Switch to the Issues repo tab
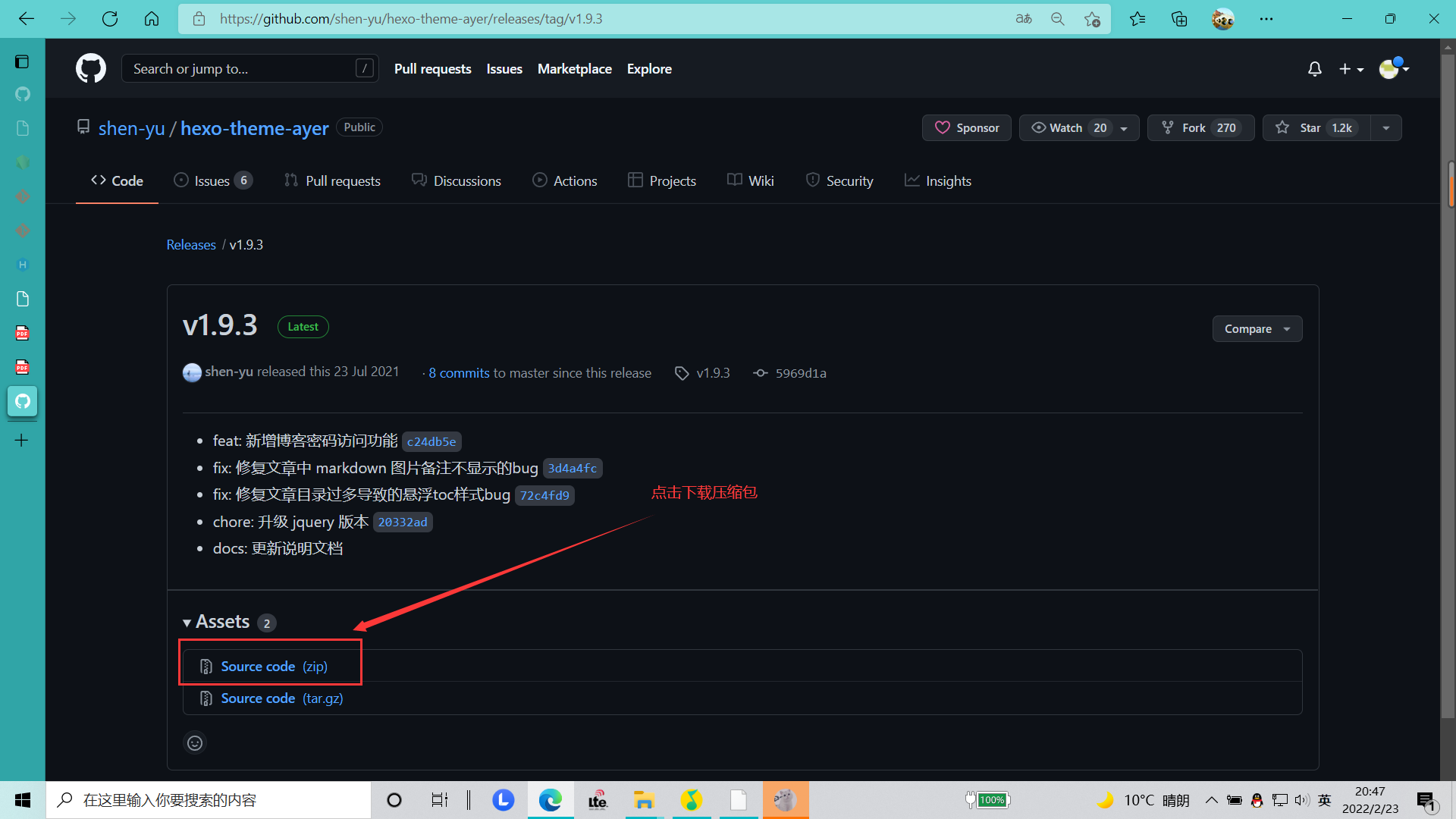Viewport: 1456px width, 819px height. click(x=213, y=180)
